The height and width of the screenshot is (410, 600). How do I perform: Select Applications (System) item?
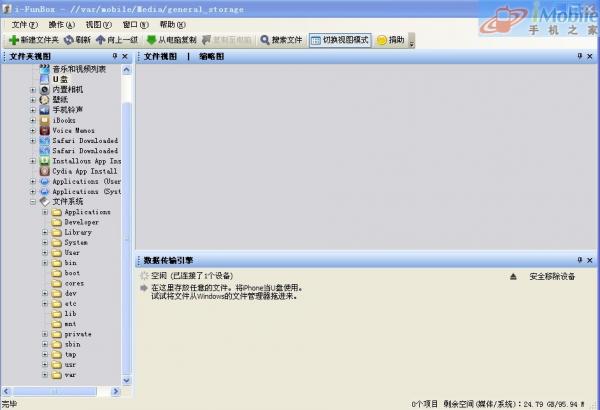[86, 191]
